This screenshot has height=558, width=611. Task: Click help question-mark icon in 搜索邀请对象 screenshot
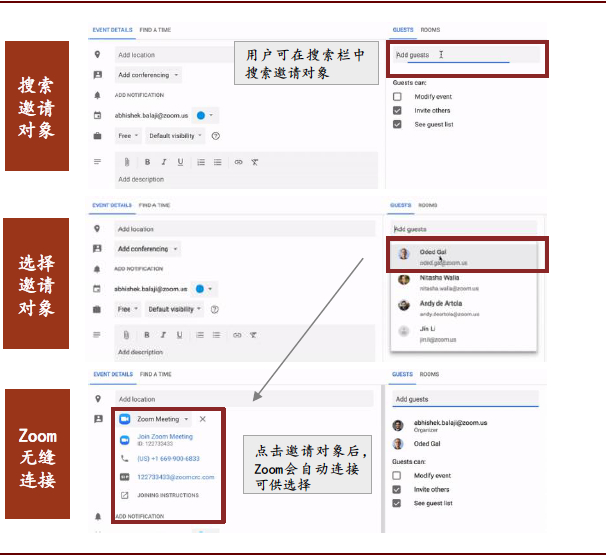(215, 136)
